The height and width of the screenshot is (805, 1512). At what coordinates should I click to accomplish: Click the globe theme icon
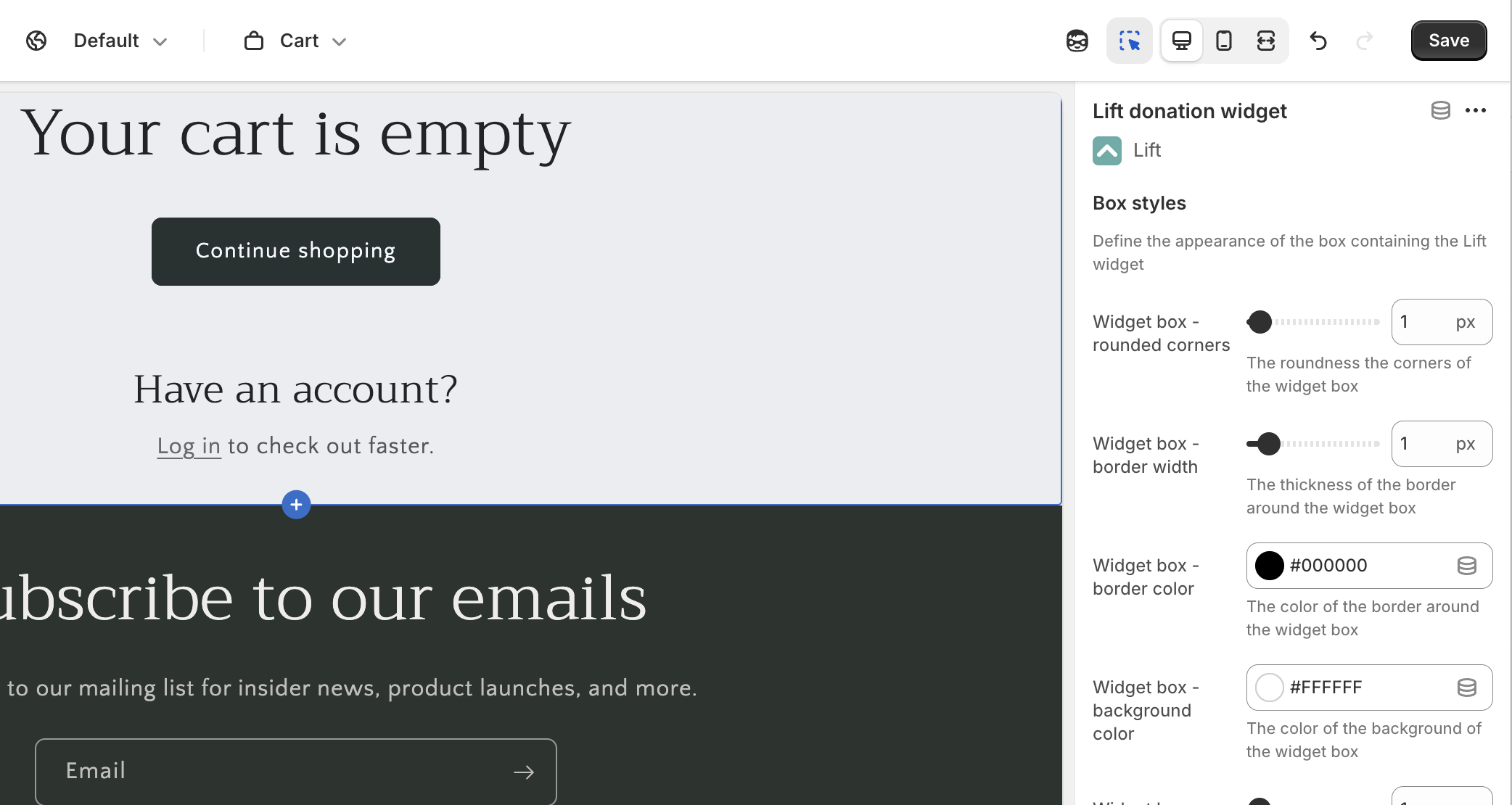point(36,41)
